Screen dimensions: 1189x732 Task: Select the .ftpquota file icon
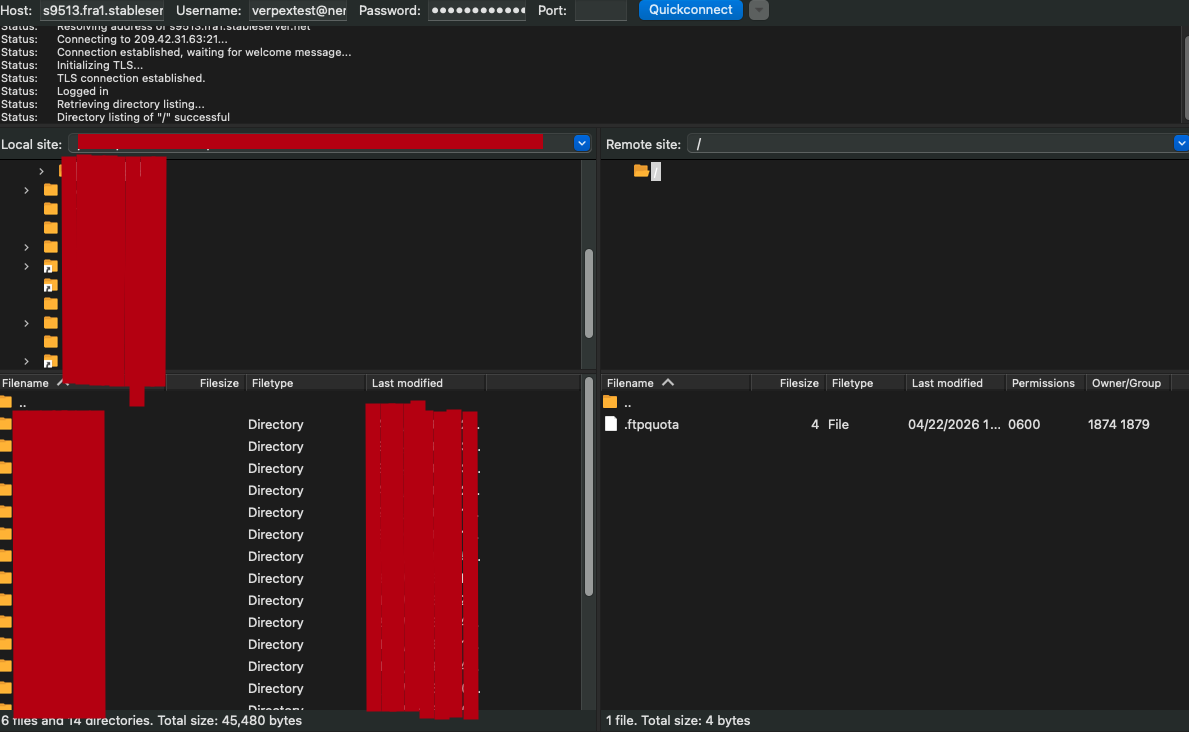pyautogui.click(x=611, y=424)
